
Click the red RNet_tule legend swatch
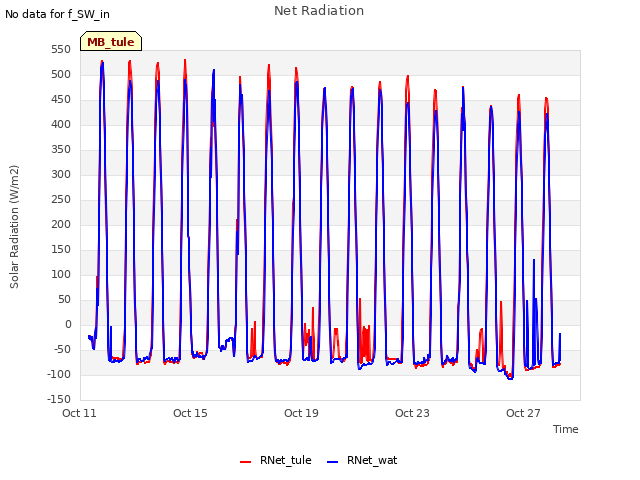pos(245,462)
